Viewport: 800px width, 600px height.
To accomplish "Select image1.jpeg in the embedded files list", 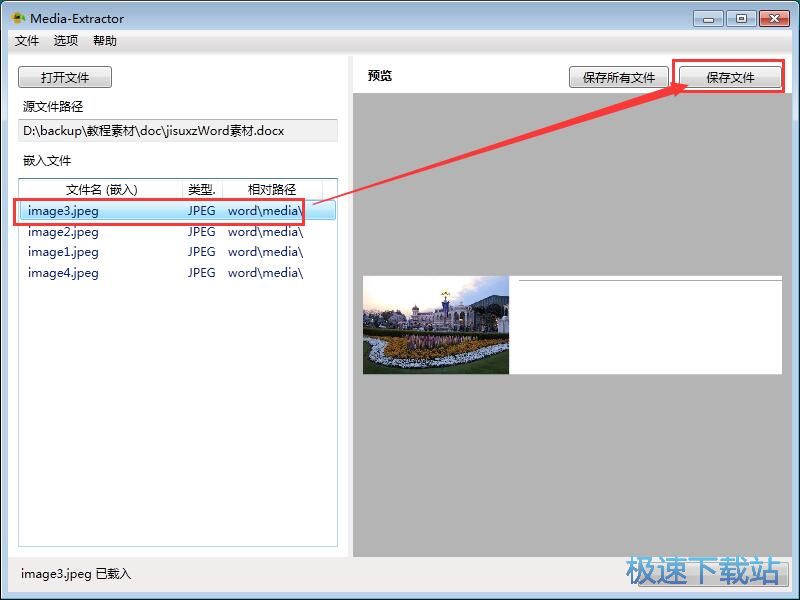I will coord(61,252).
